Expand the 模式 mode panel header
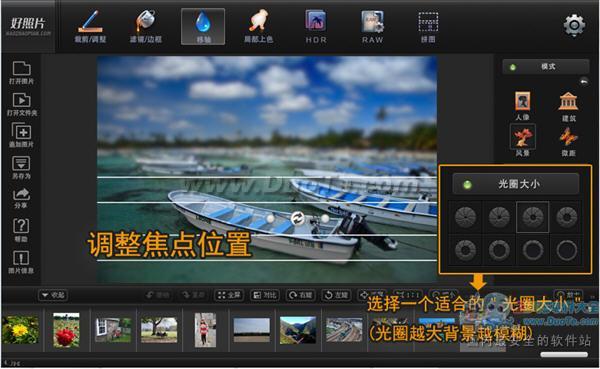The height and width of the screenshot is (369, 600). coord(546,67)
